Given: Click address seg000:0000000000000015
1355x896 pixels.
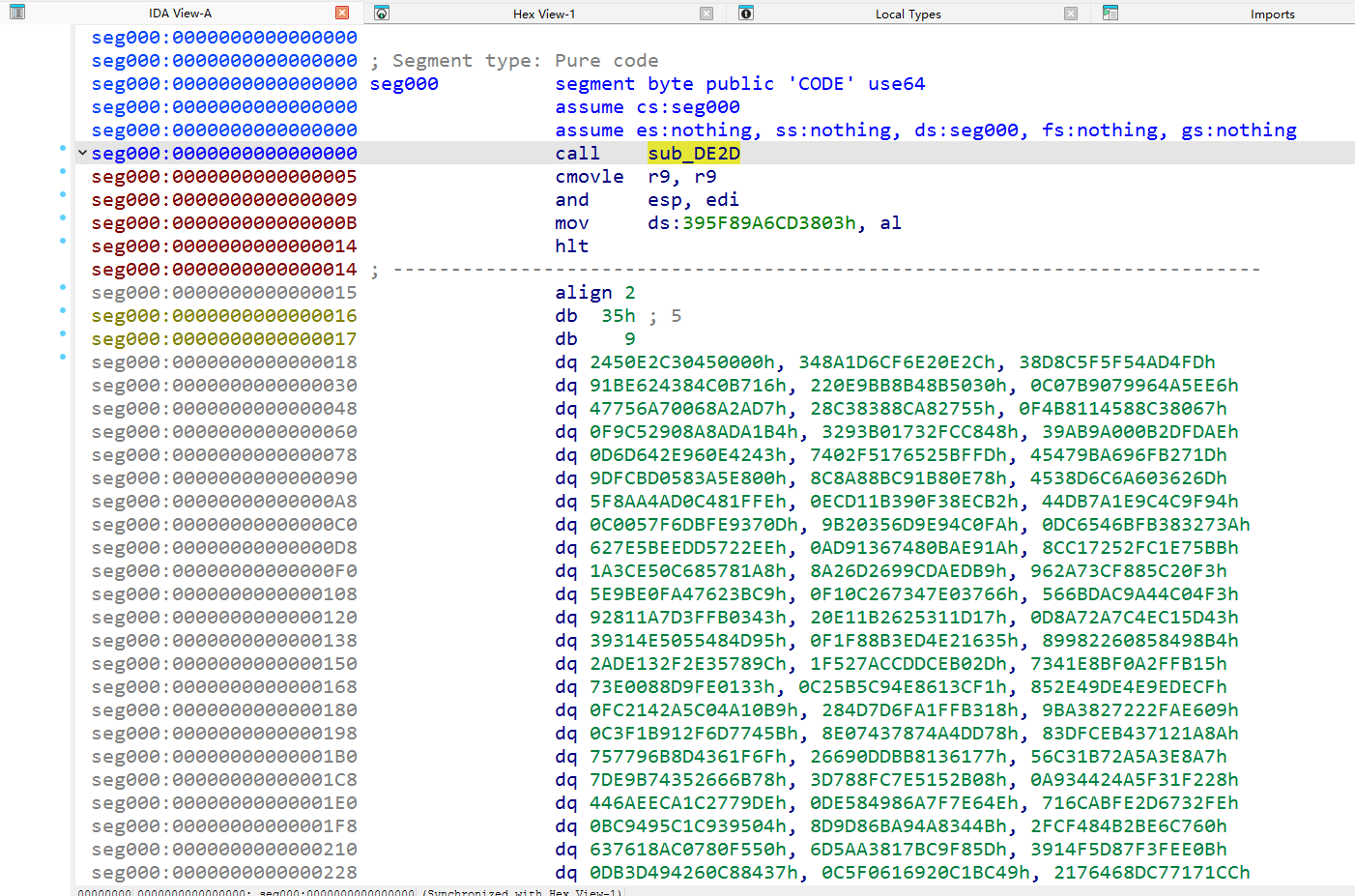Looking at the screenshot, I should point(224,292).
